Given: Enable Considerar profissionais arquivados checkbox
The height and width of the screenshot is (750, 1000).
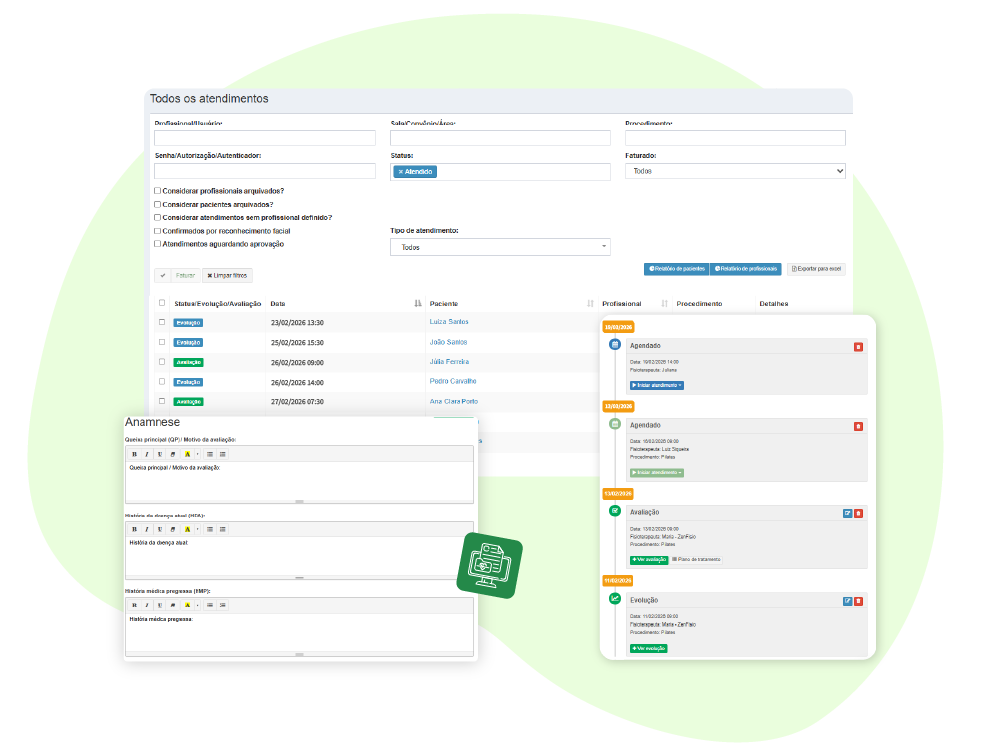Looking at the screenshot, I should pos(158,191).
